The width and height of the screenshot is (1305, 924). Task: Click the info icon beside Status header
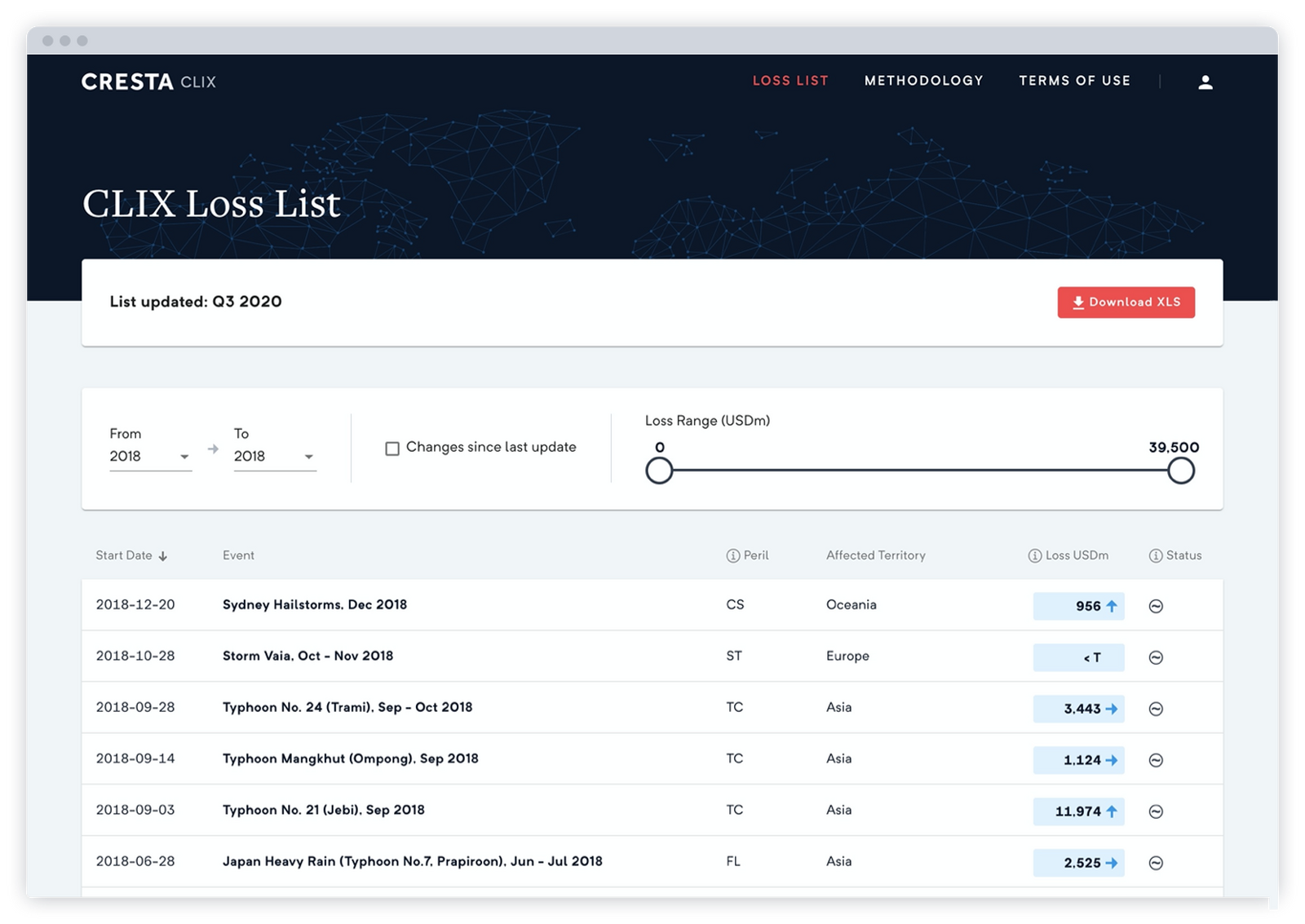1155,555
